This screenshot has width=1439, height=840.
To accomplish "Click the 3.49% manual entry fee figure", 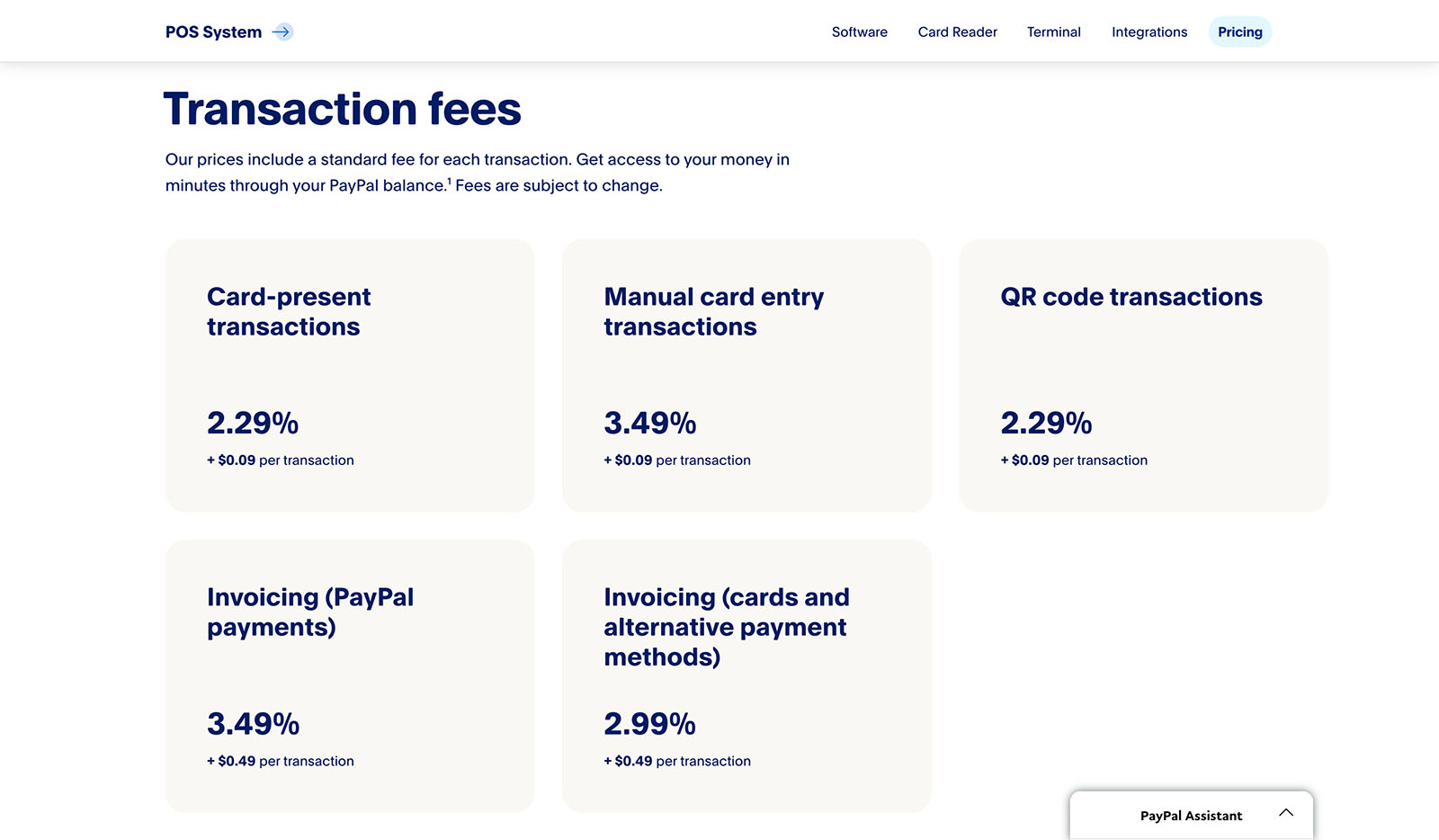I will pos(649,423).
